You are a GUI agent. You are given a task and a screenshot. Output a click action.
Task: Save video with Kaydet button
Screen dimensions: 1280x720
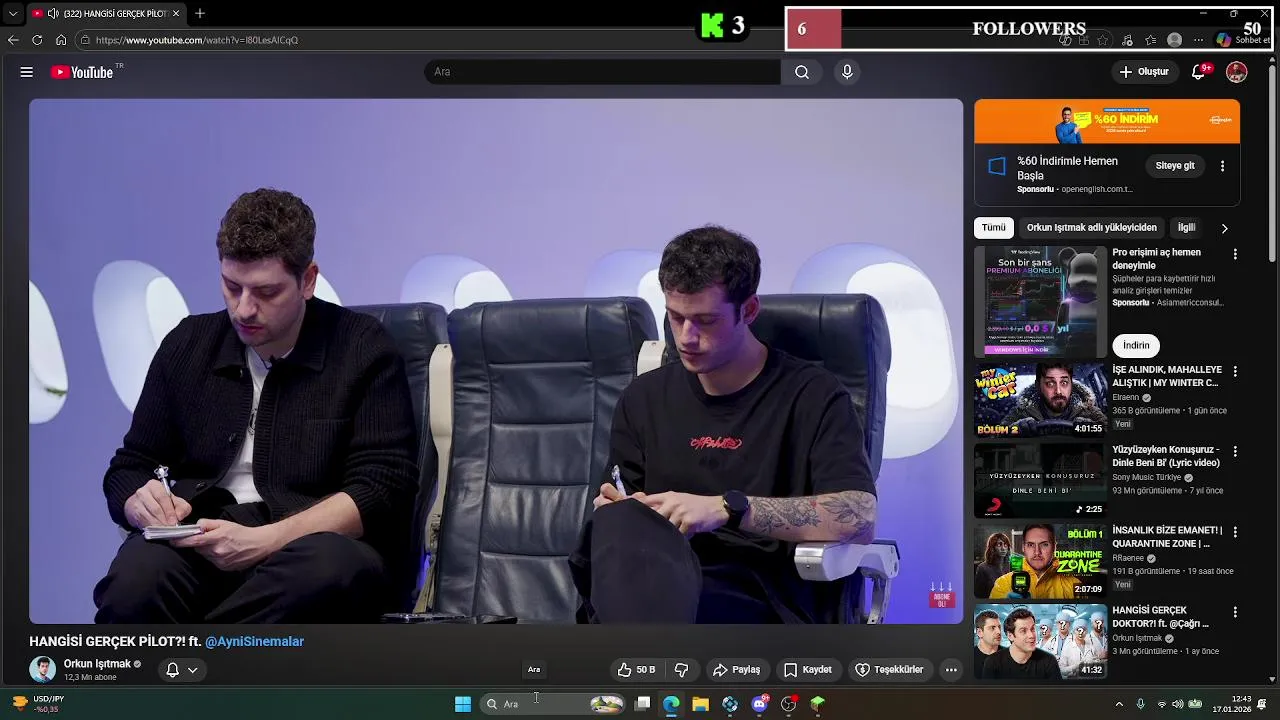[808, 669]
